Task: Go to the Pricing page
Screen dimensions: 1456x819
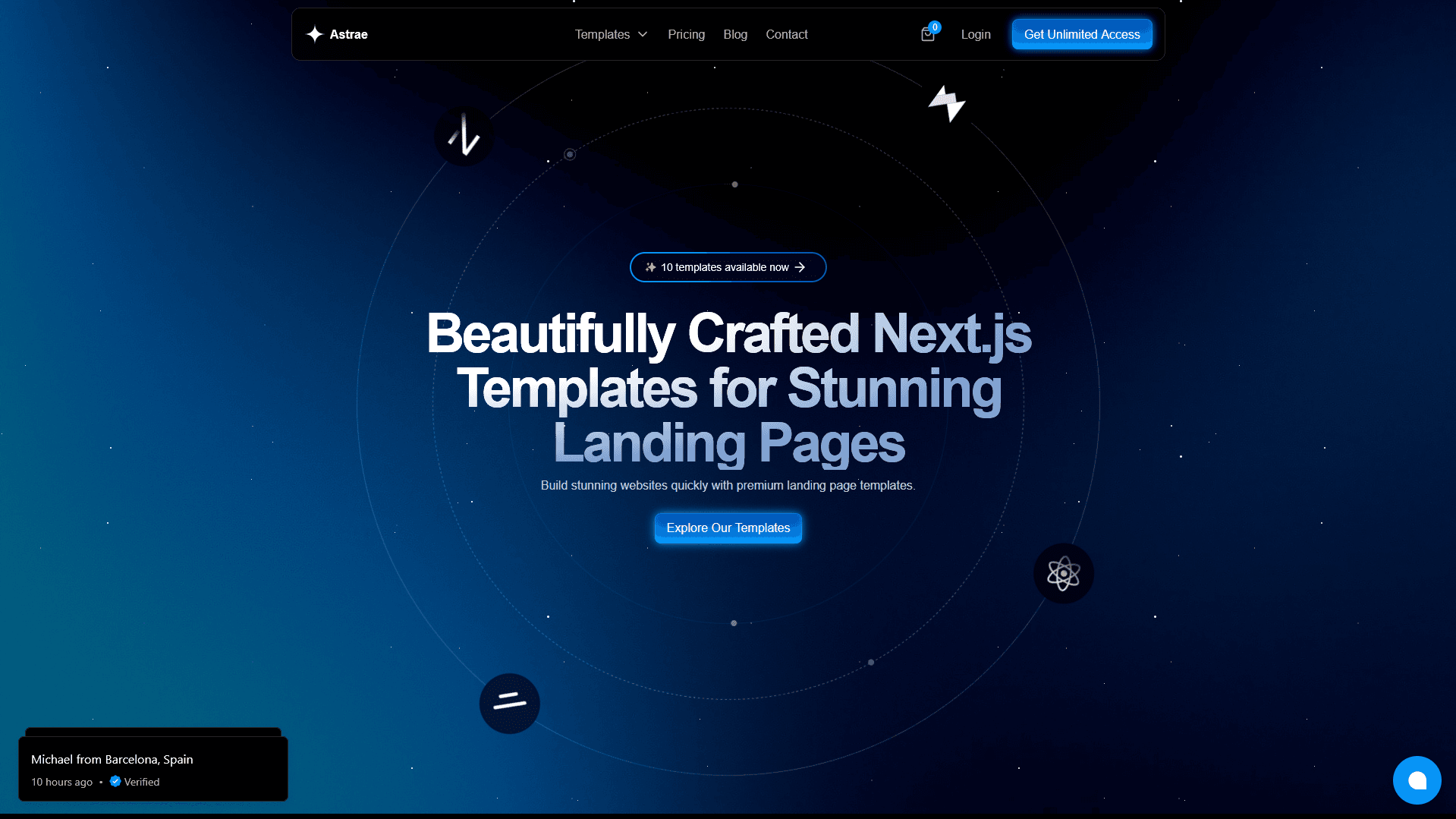Action: (686, 34)
